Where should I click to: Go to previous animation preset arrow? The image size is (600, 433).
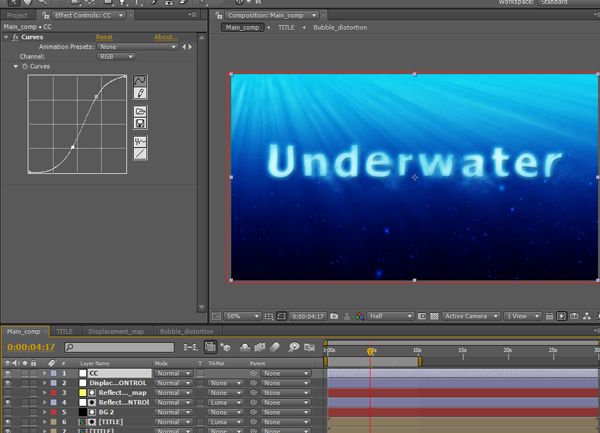(x=184, y=47)
